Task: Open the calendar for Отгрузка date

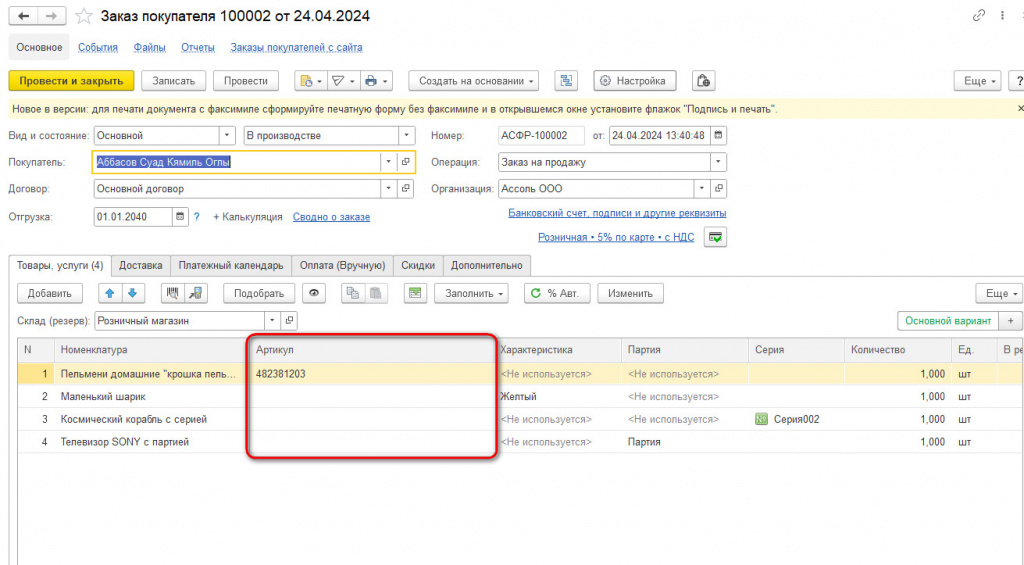Action: tap(180, 217)
